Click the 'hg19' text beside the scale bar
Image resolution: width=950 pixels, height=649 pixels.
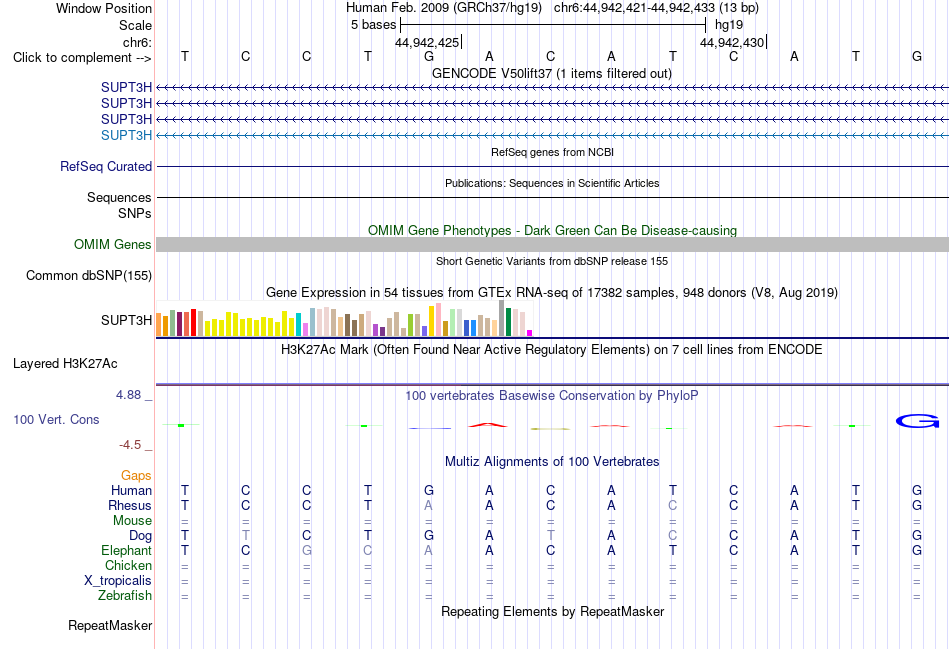click(x=729, y=25)
